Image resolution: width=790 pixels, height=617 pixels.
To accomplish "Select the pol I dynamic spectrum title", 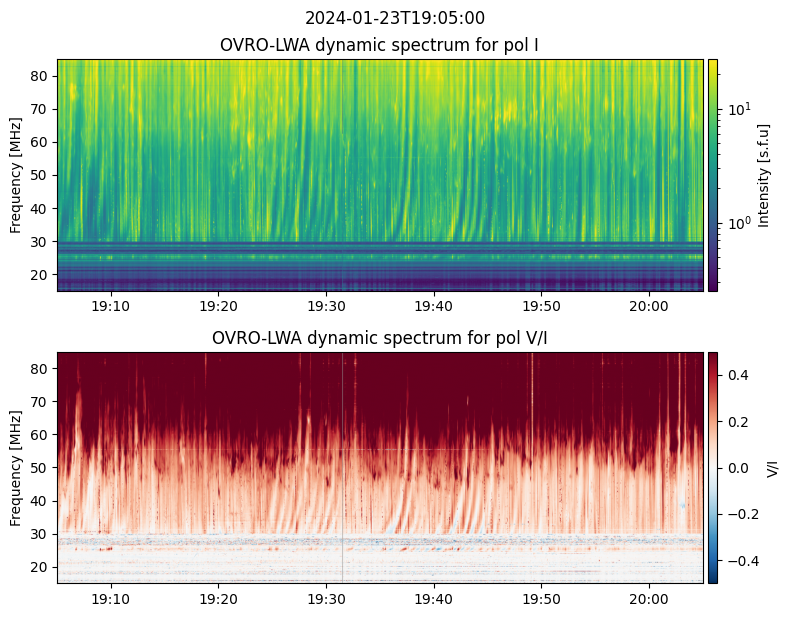I will point(380,45).
